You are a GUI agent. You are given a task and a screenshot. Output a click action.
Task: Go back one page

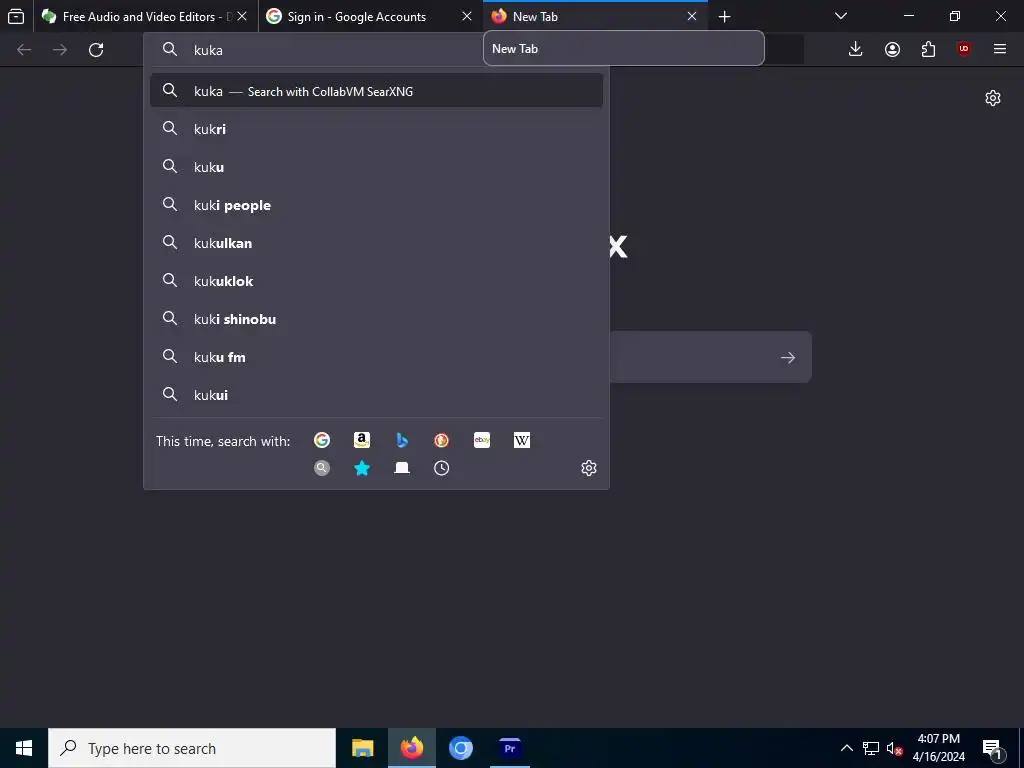[24, 50]
